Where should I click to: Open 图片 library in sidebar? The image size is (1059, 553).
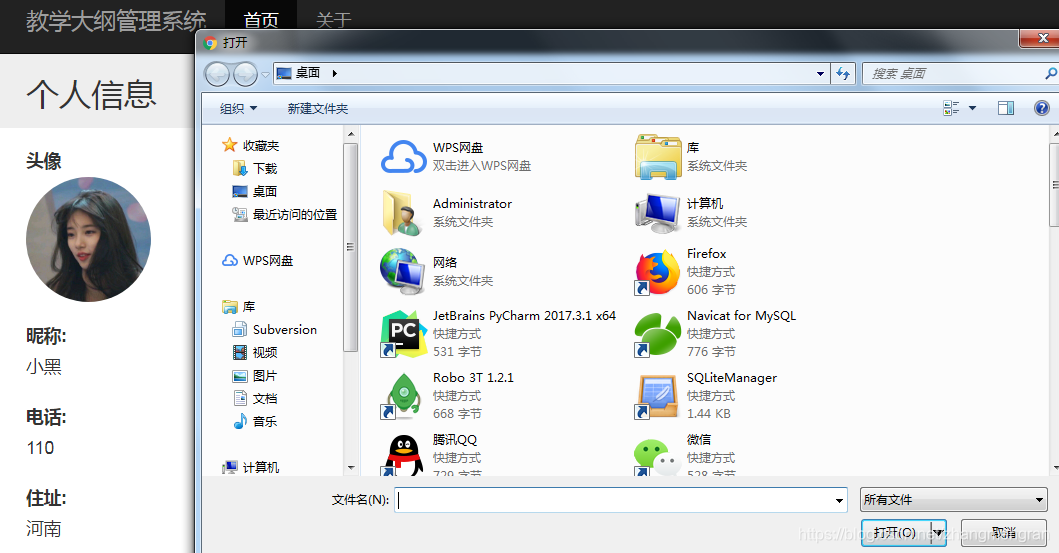tap(255, 375)
